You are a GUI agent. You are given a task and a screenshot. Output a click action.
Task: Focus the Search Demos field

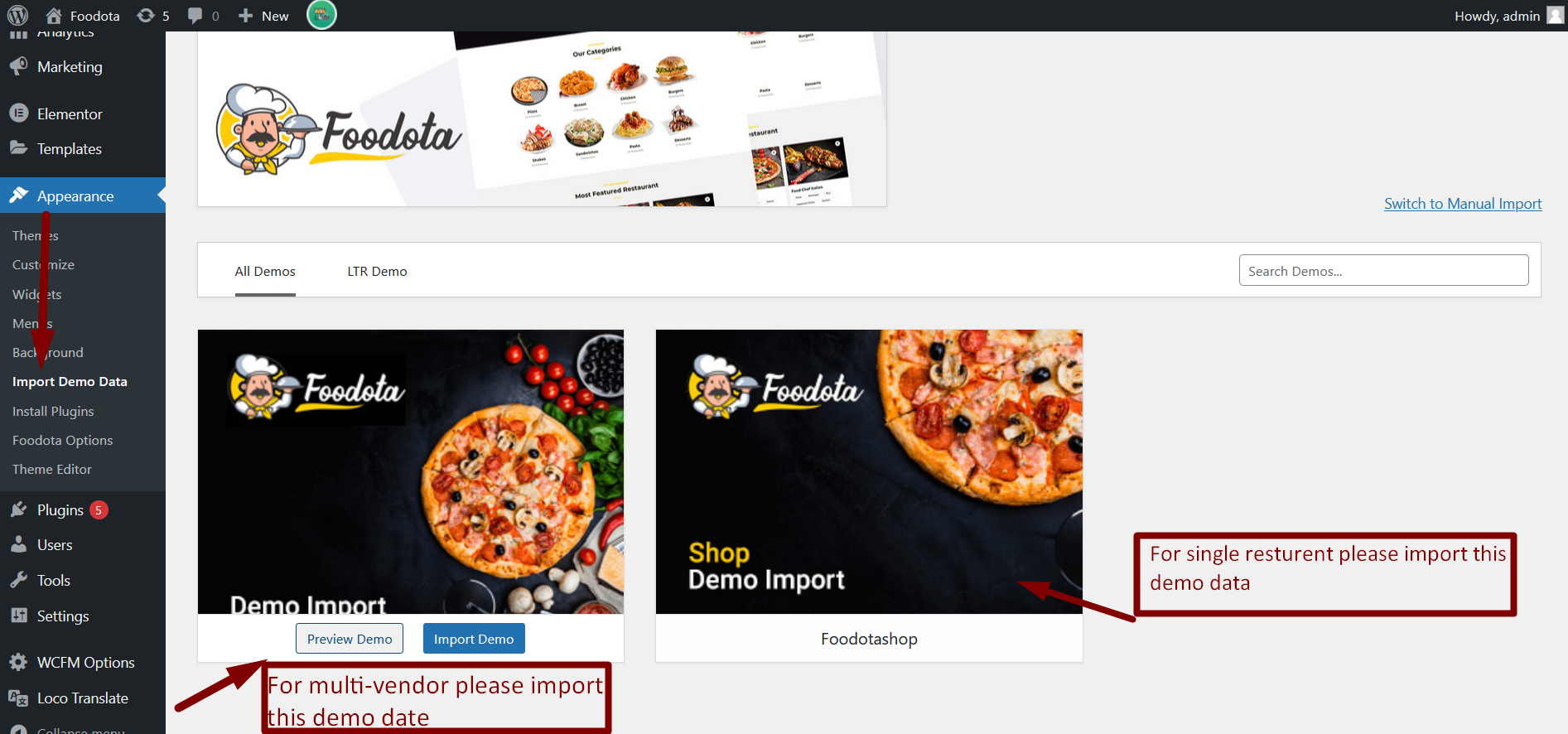[x=1383, y=270]
